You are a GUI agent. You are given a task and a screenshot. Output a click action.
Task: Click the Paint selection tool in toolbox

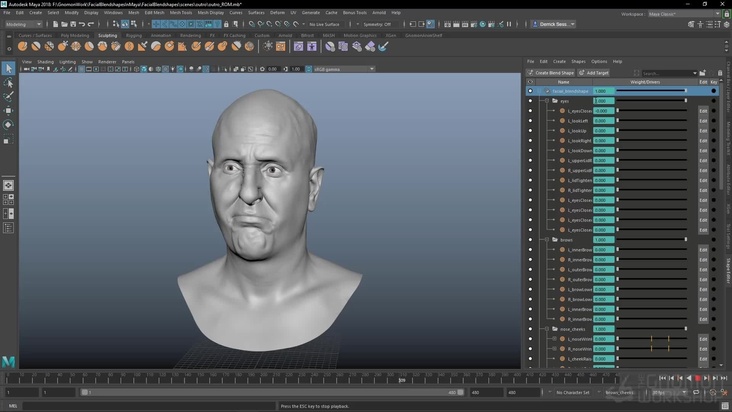click(8, 97)
